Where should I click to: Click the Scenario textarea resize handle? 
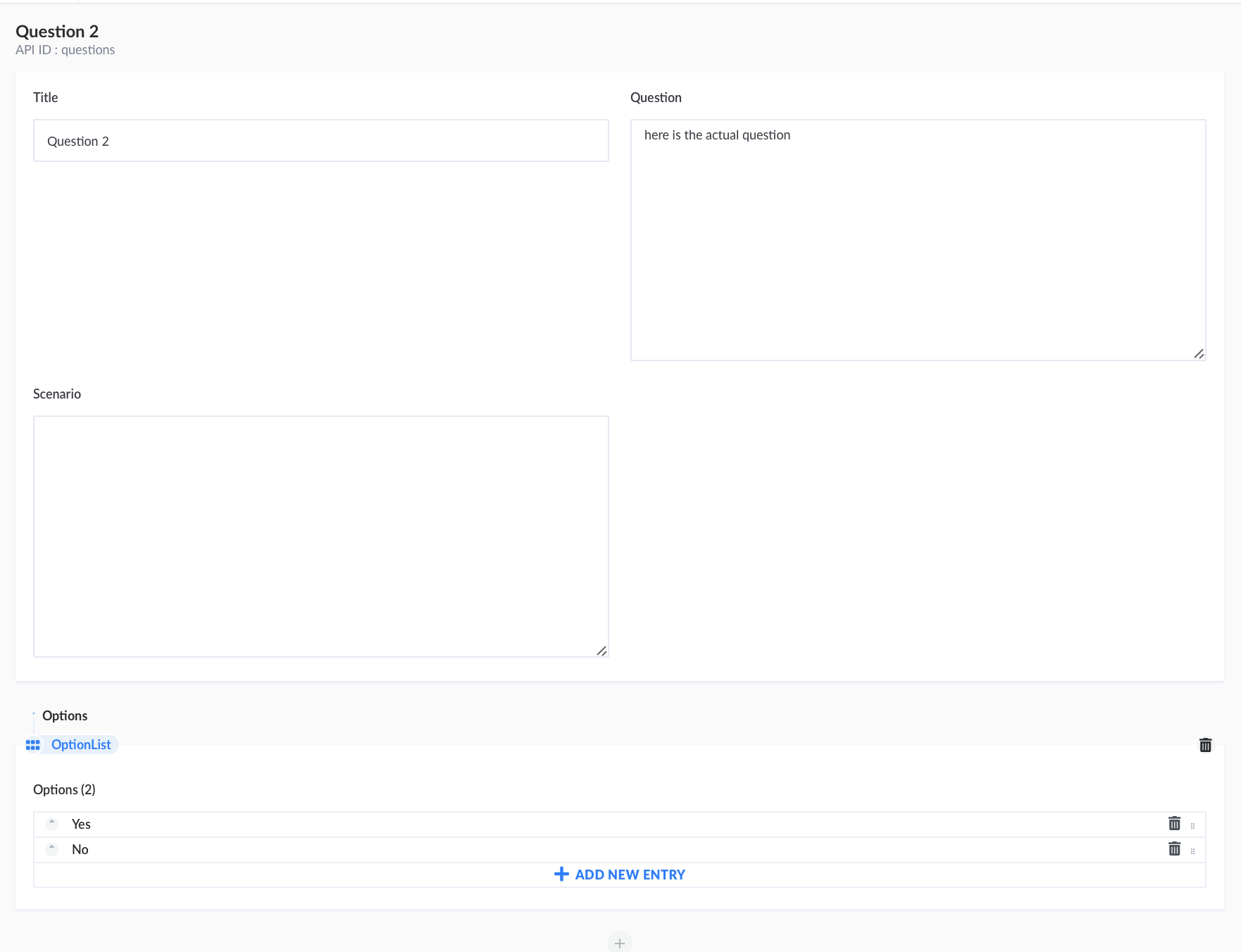[x=601, y=651]
